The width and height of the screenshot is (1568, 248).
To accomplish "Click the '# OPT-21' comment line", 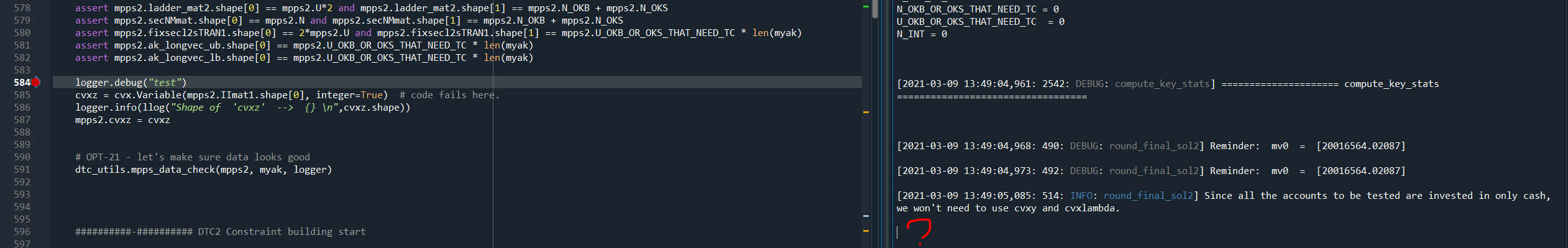I will click(193, 157).
